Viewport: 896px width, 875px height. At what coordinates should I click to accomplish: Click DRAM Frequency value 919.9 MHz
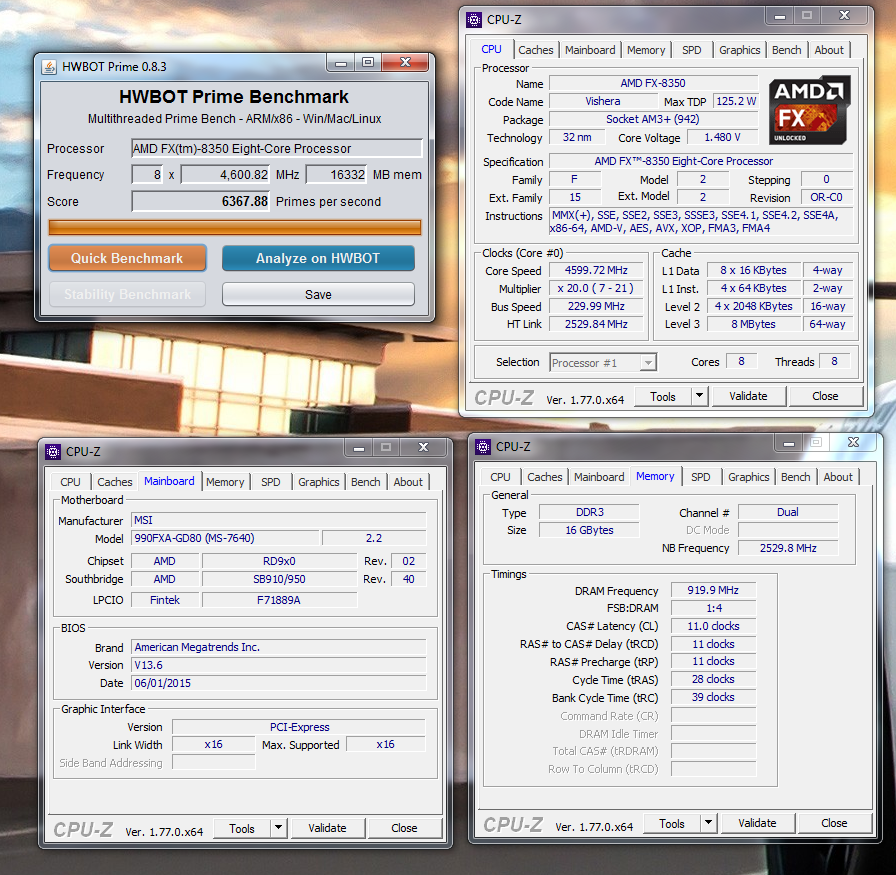(713, 590)
